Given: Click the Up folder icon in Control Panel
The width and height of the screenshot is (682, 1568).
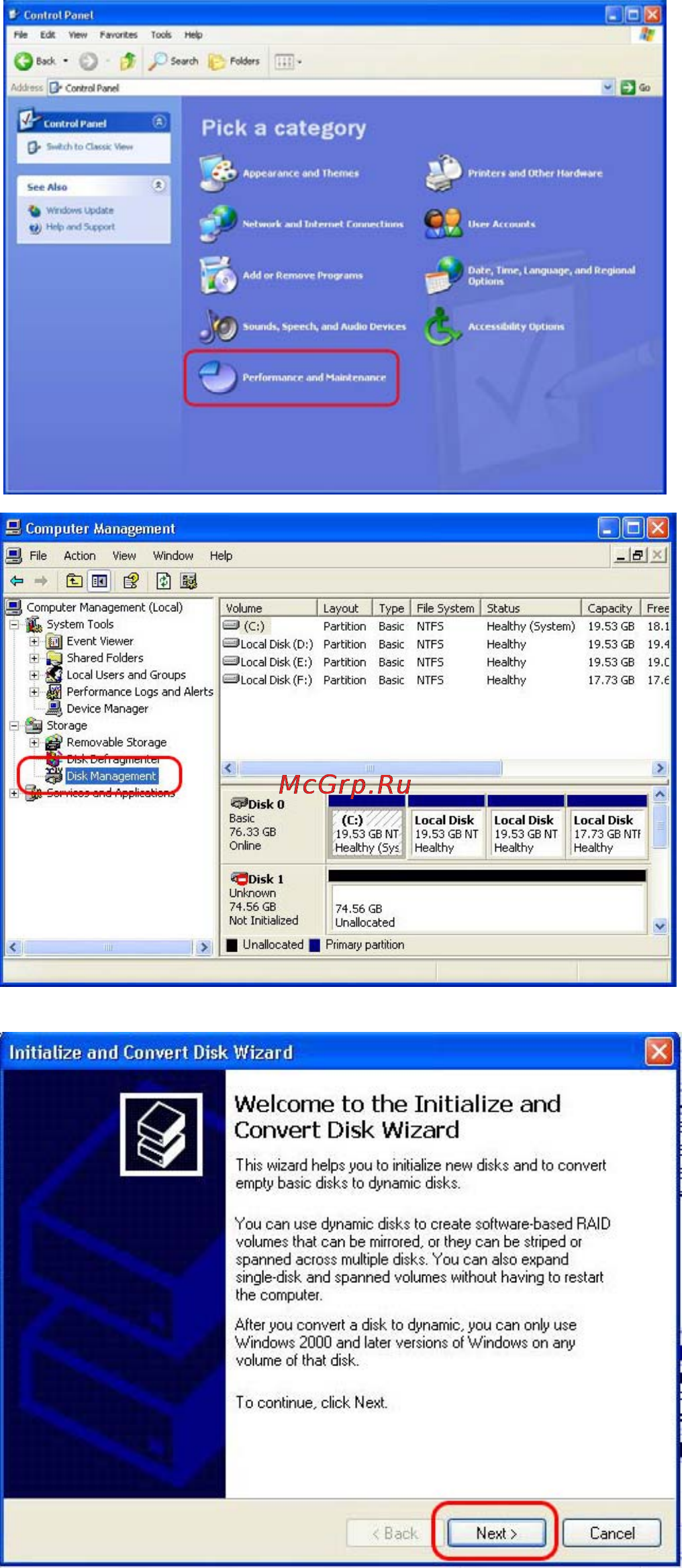Looking at the screenshot, I should click(x=128, y=61).
